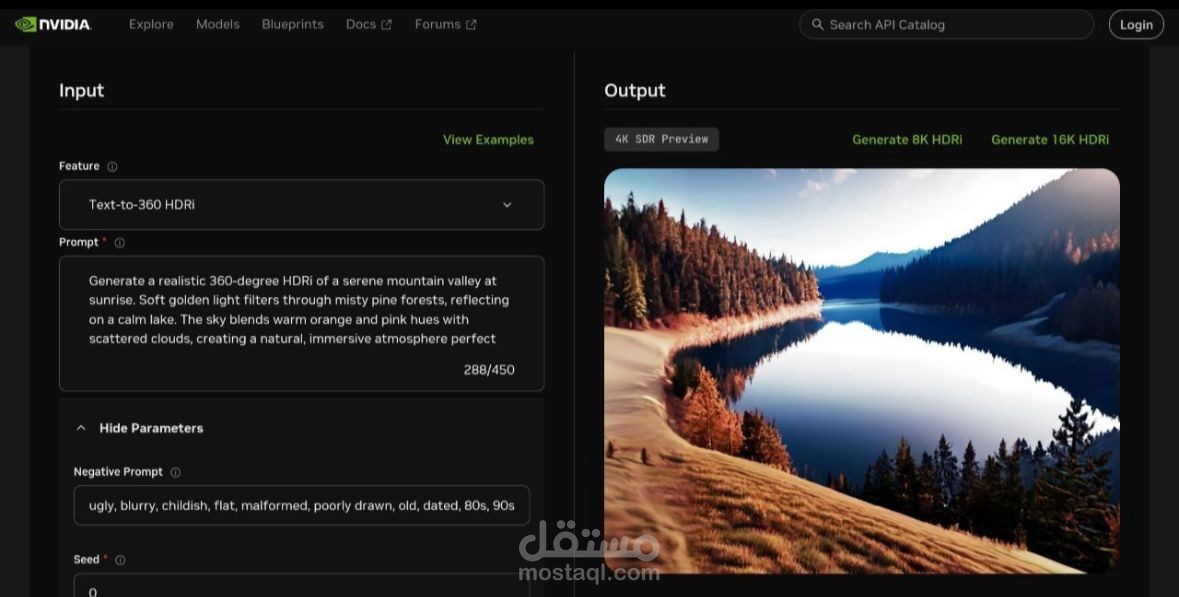Viewport: 1179px width, 597px height.
Task: Go to the Models page
Action: [217, 25]
